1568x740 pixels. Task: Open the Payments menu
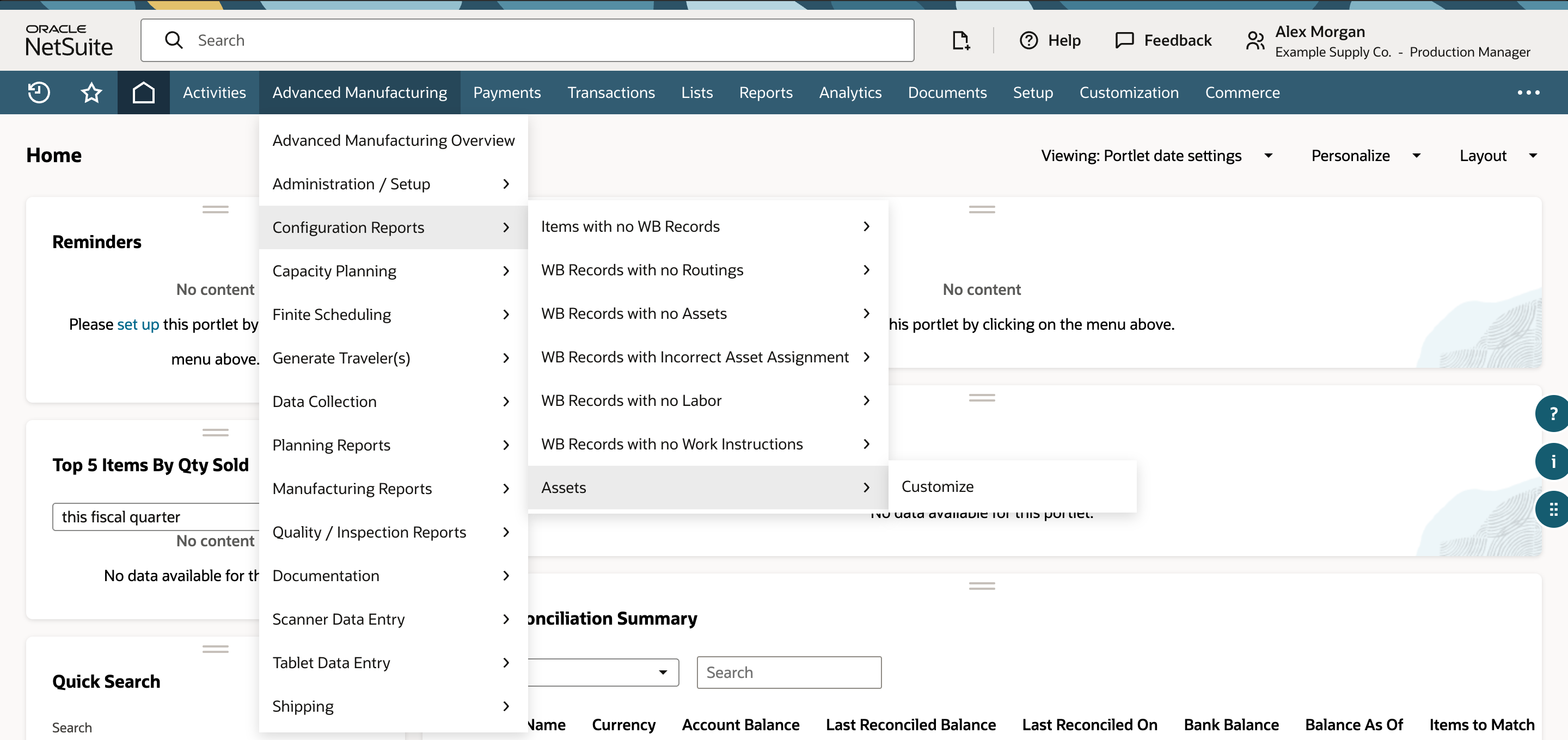pos(507,92)
